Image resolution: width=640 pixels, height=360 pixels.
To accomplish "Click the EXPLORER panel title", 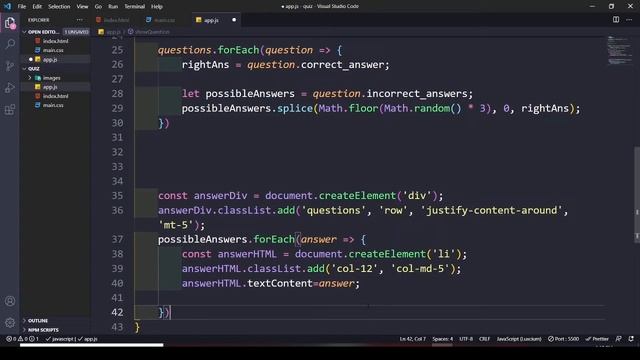I will coord(39,20).
